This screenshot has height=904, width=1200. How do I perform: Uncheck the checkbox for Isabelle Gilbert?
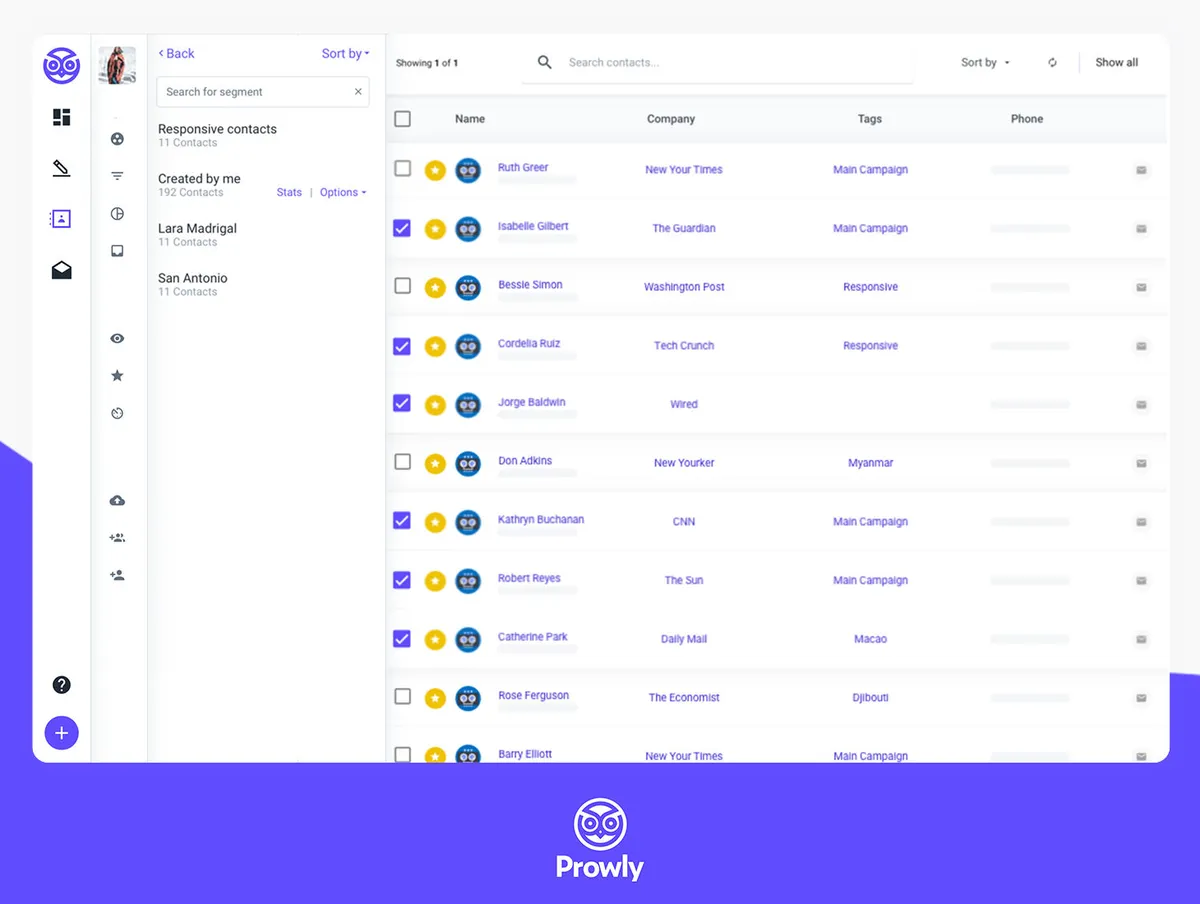[x=402, y=228]
